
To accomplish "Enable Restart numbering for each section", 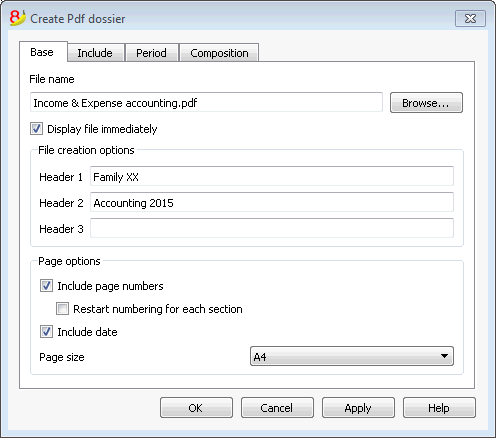I will click(62, 309).
